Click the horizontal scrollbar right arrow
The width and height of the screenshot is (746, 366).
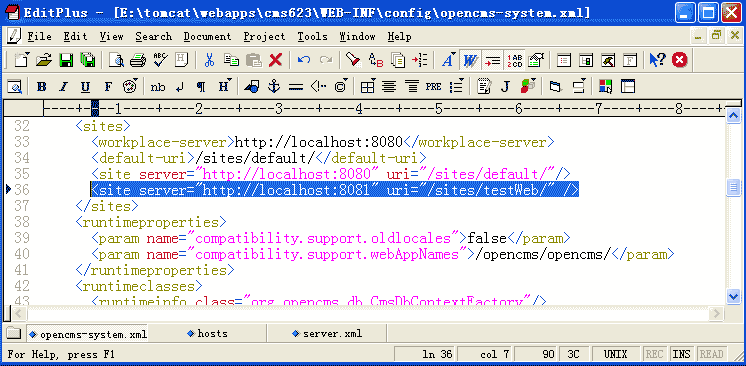click(716, 313)
